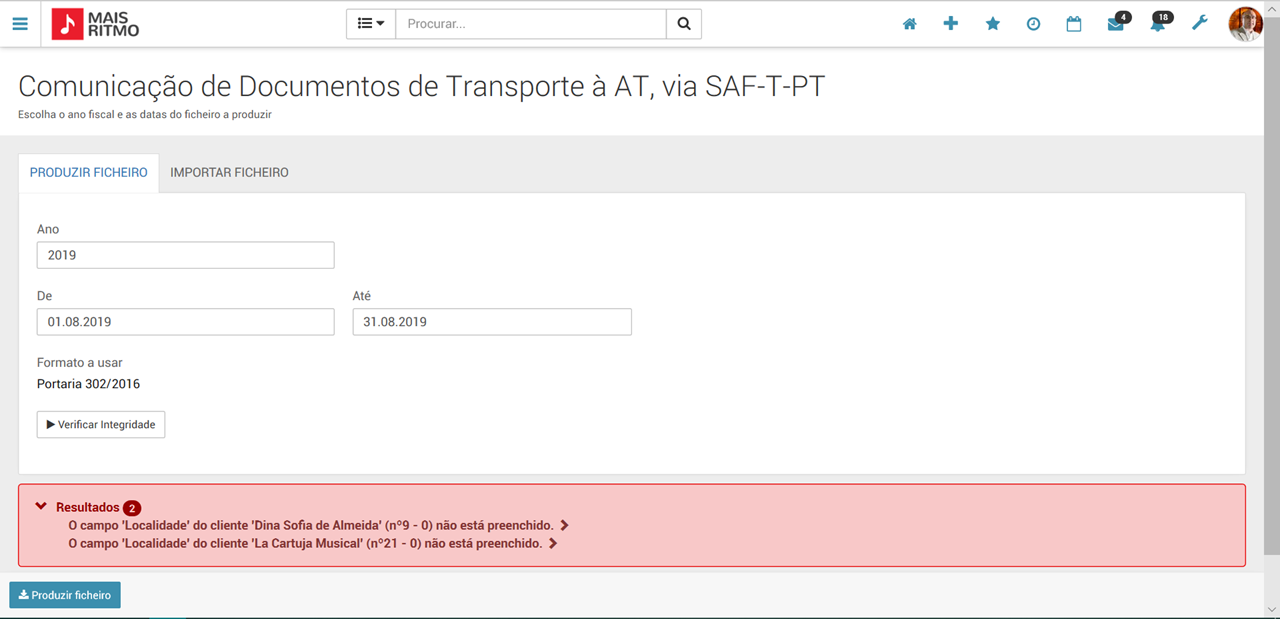Screen dimensions: 1280x619
Task: Click the search magnifier button
Action: [x=684, y=24]
